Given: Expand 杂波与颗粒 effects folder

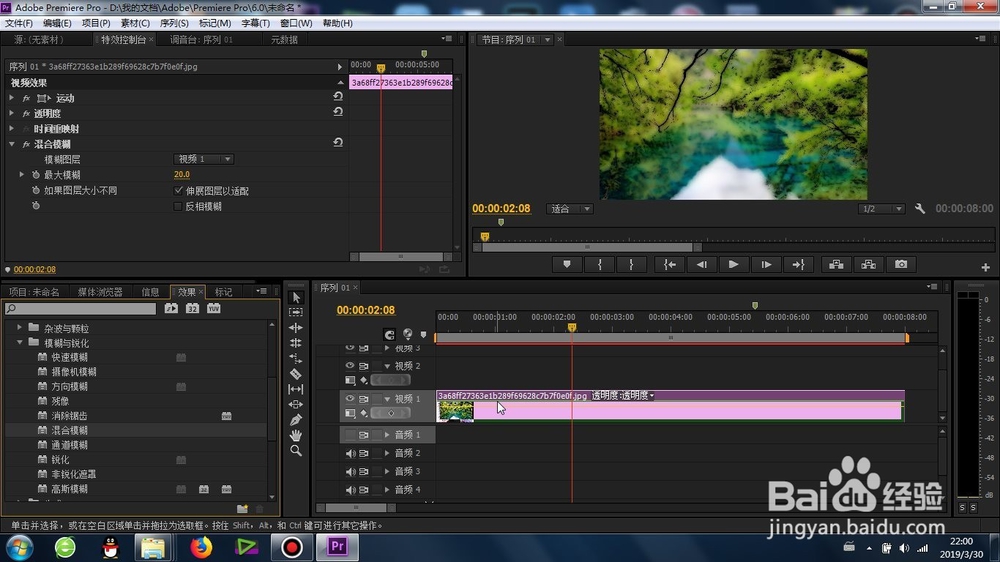Looking at the screenshot, I should click(x=19, y=327).
